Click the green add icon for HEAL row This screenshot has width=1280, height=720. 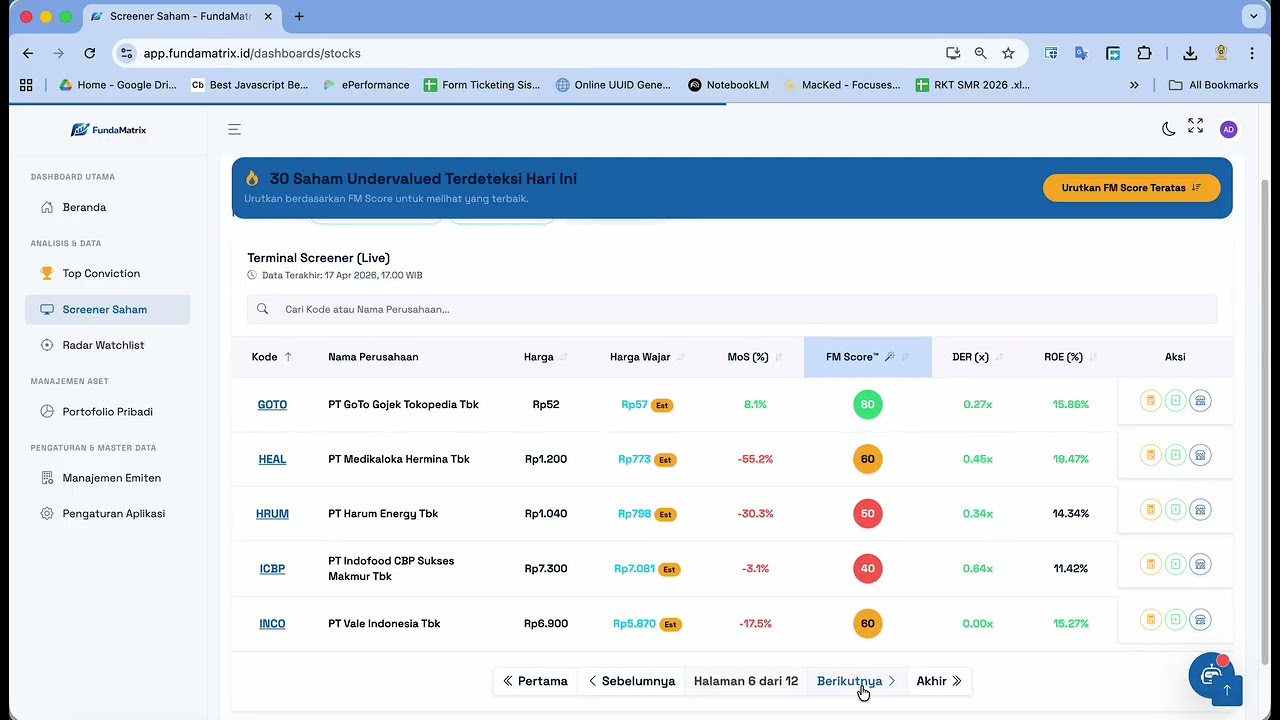point(1175,455)
